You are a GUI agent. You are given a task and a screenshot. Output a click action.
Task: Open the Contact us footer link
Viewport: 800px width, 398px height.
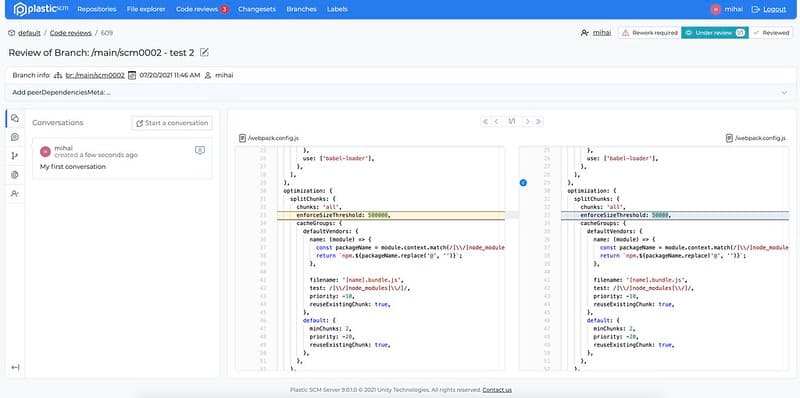click(497, 390)
